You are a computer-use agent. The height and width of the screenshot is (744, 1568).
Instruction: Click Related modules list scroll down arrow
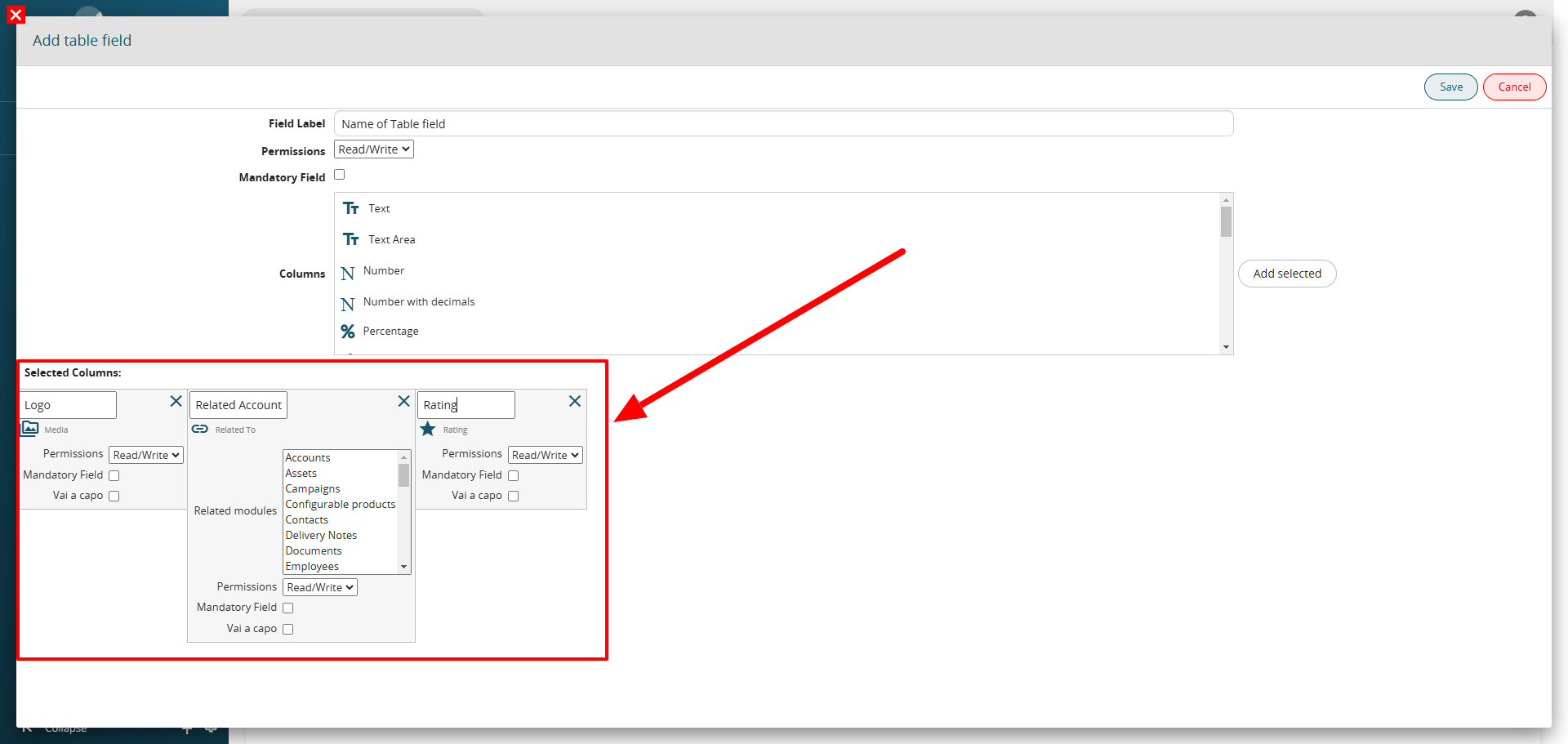[403, 567]
